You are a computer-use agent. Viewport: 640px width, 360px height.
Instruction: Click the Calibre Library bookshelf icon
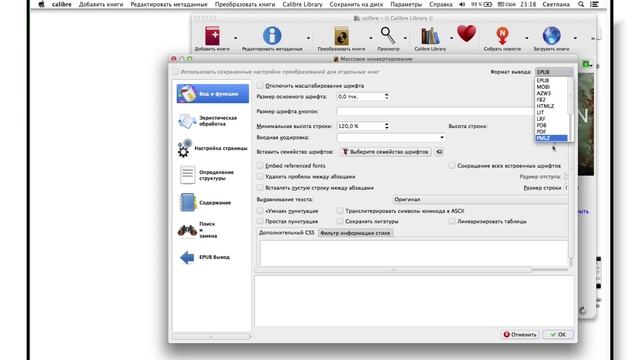pos(430,36)
